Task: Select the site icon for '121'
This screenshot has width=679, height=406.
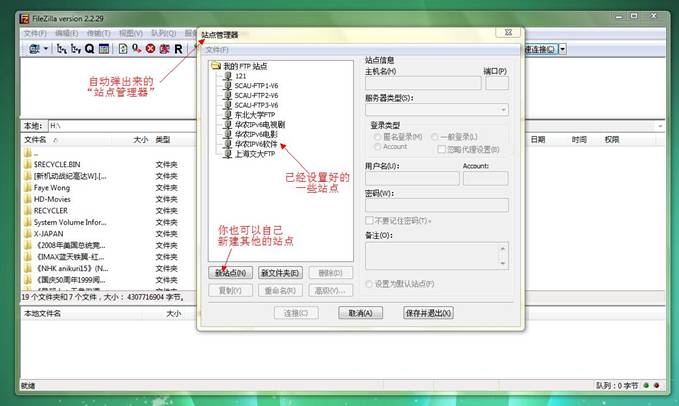Action: [x=228, y=76]
